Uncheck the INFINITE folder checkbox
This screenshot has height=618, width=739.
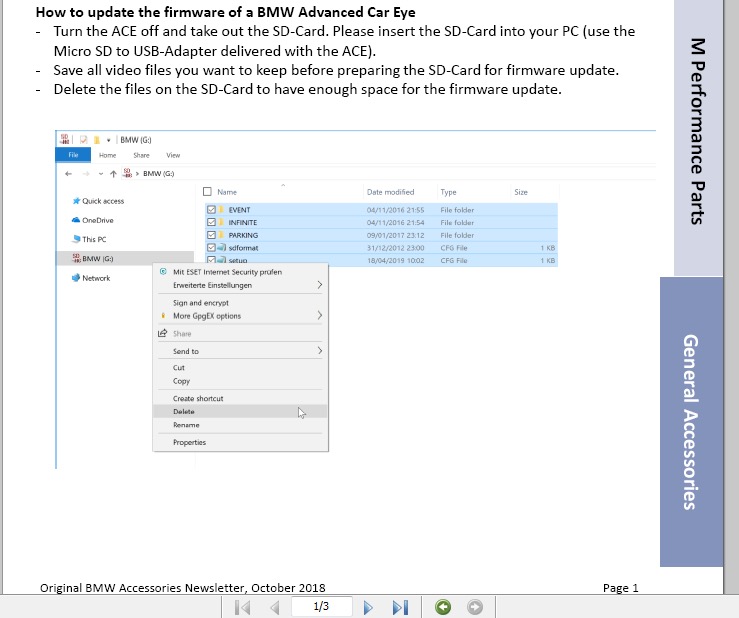point(211,222)
